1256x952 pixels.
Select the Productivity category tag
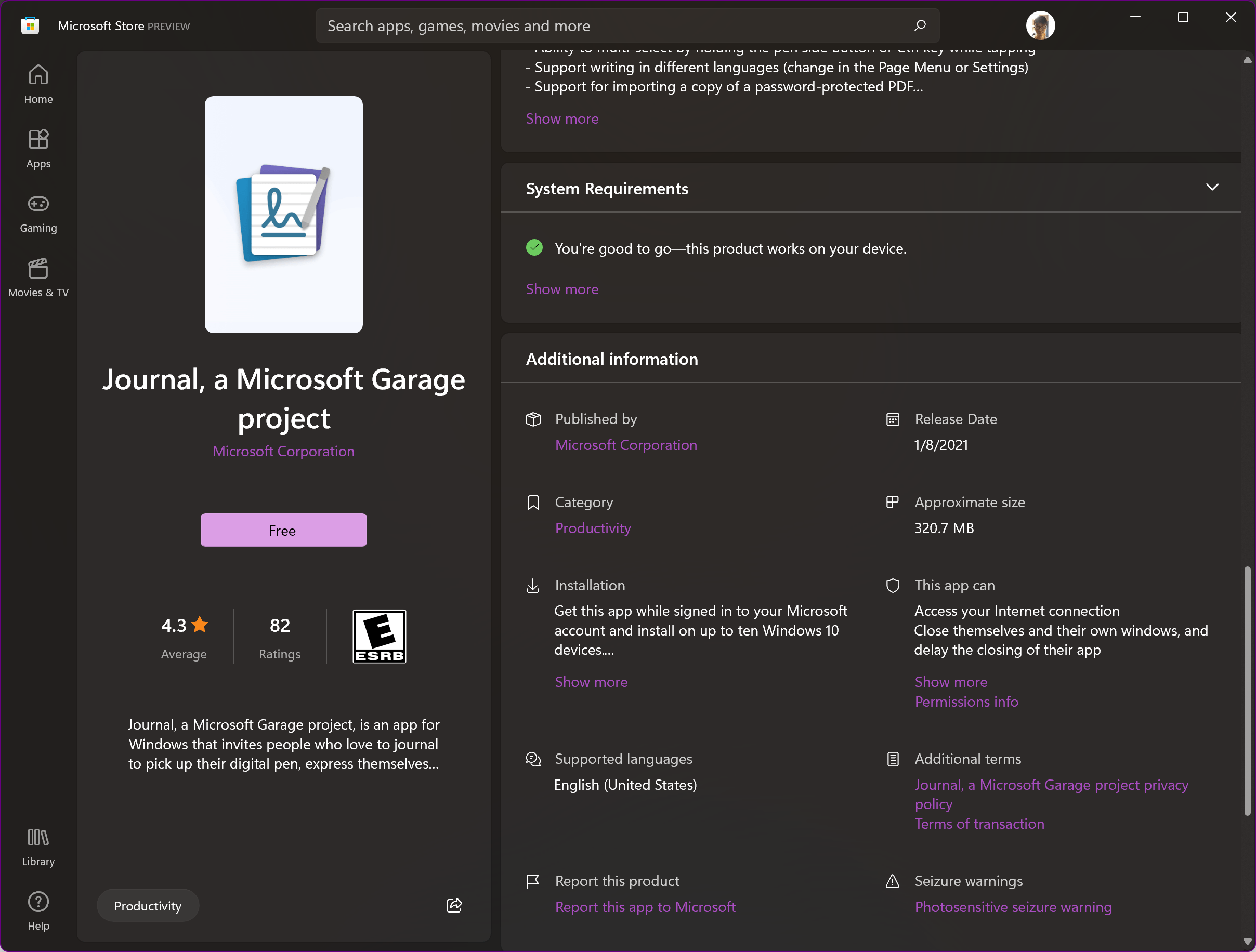(x=147, y=905)
